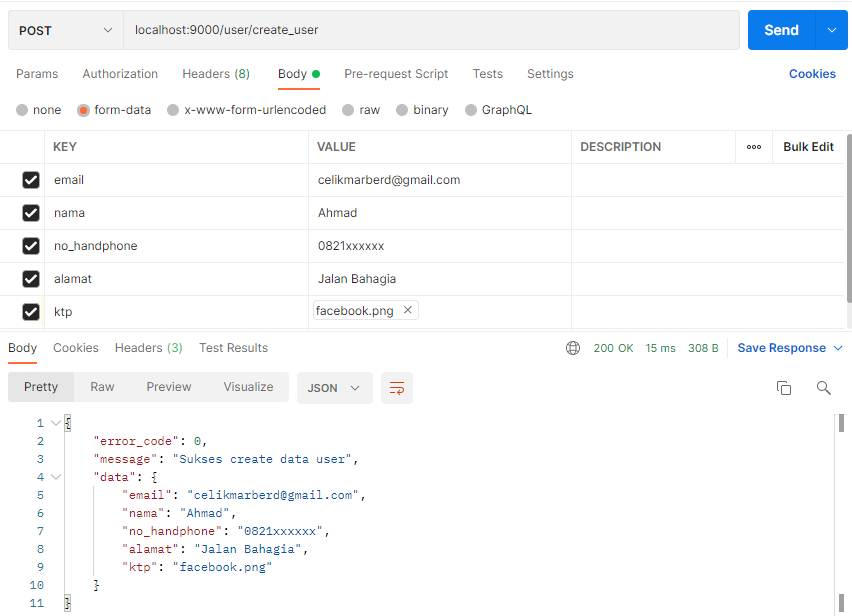The height and width of the screenshot is (616, 852).
Task: Collapse JSON root object at line 1
Action: 55,423
